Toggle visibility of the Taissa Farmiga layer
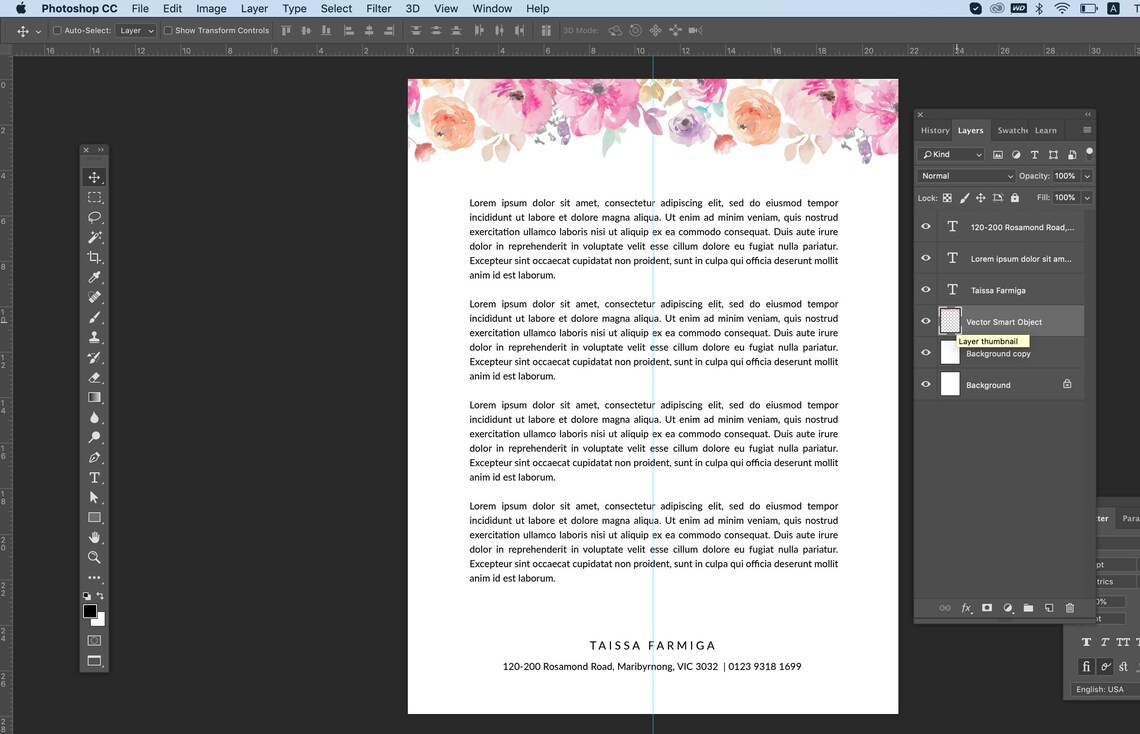Screen dimensions: 1140x734 pos(924,289)
